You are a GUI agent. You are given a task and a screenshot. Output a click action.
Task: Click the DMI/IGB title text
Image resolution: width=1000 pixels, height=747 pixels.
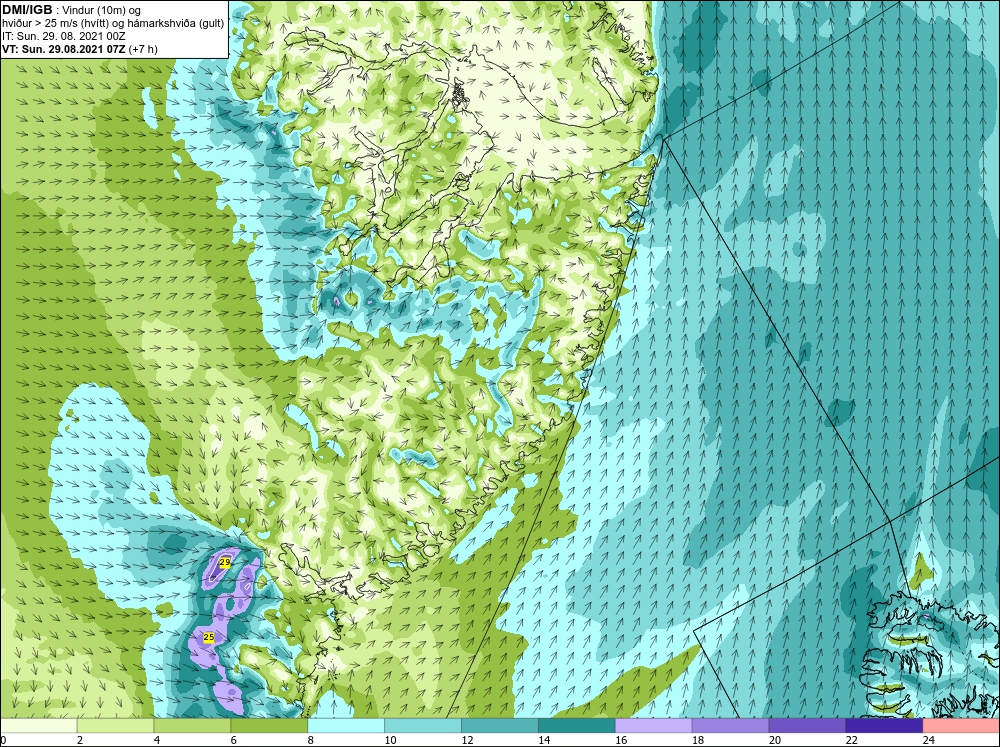pos(27,10)
